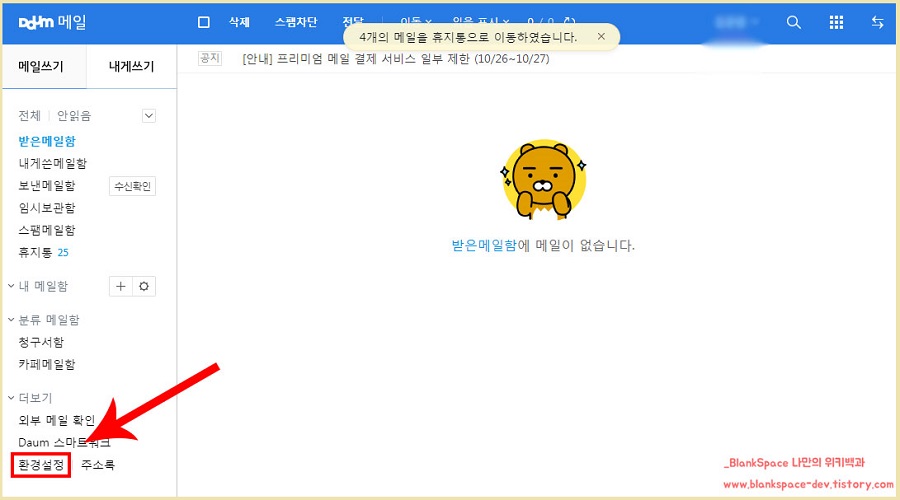This screenshot has height=500, width=900.
Task: Open 받은메일함 in sidebar
Action: 47,141
